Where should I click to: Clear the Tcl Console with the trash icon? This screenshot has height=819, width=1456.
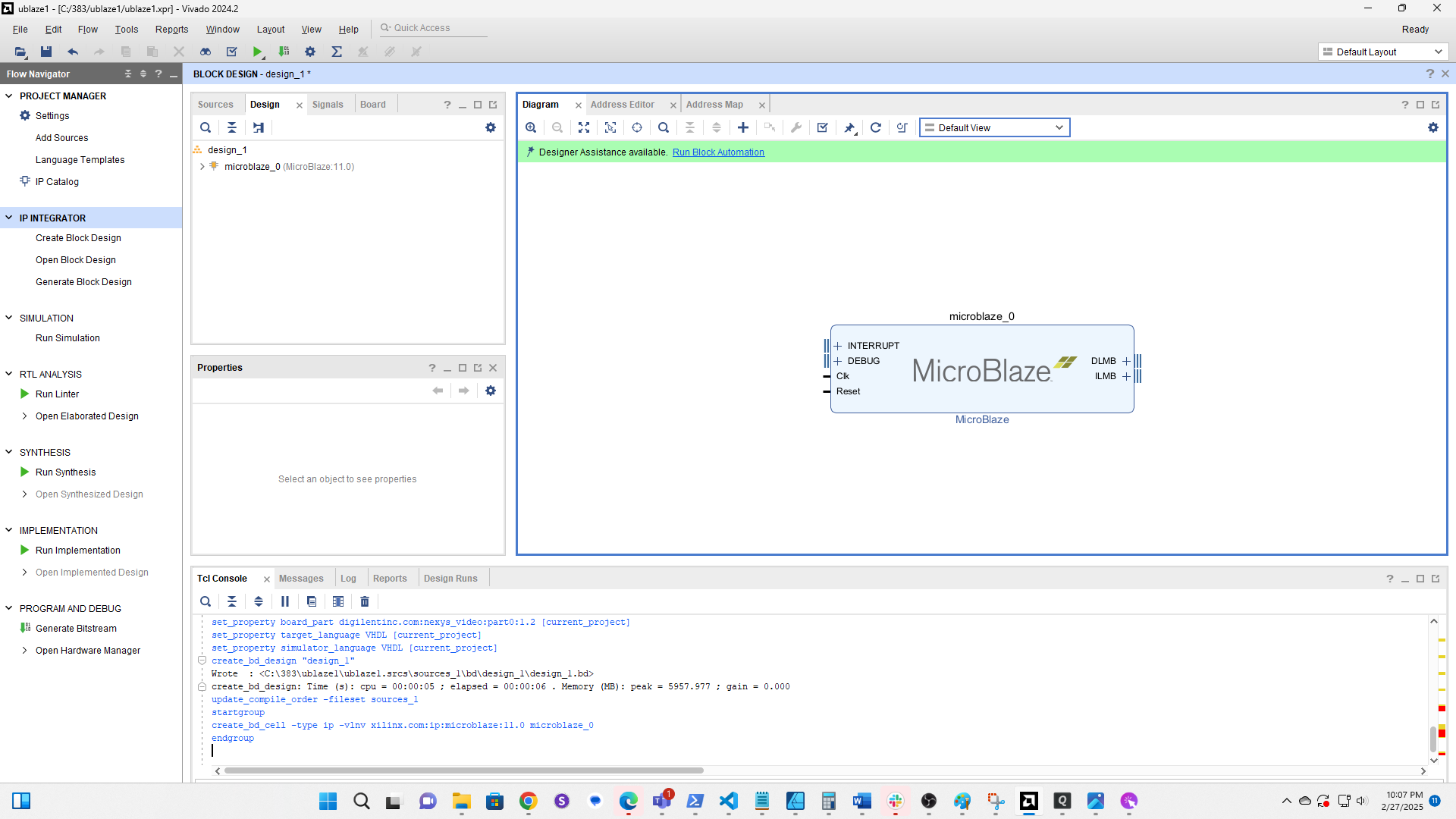tap(364, 601)
